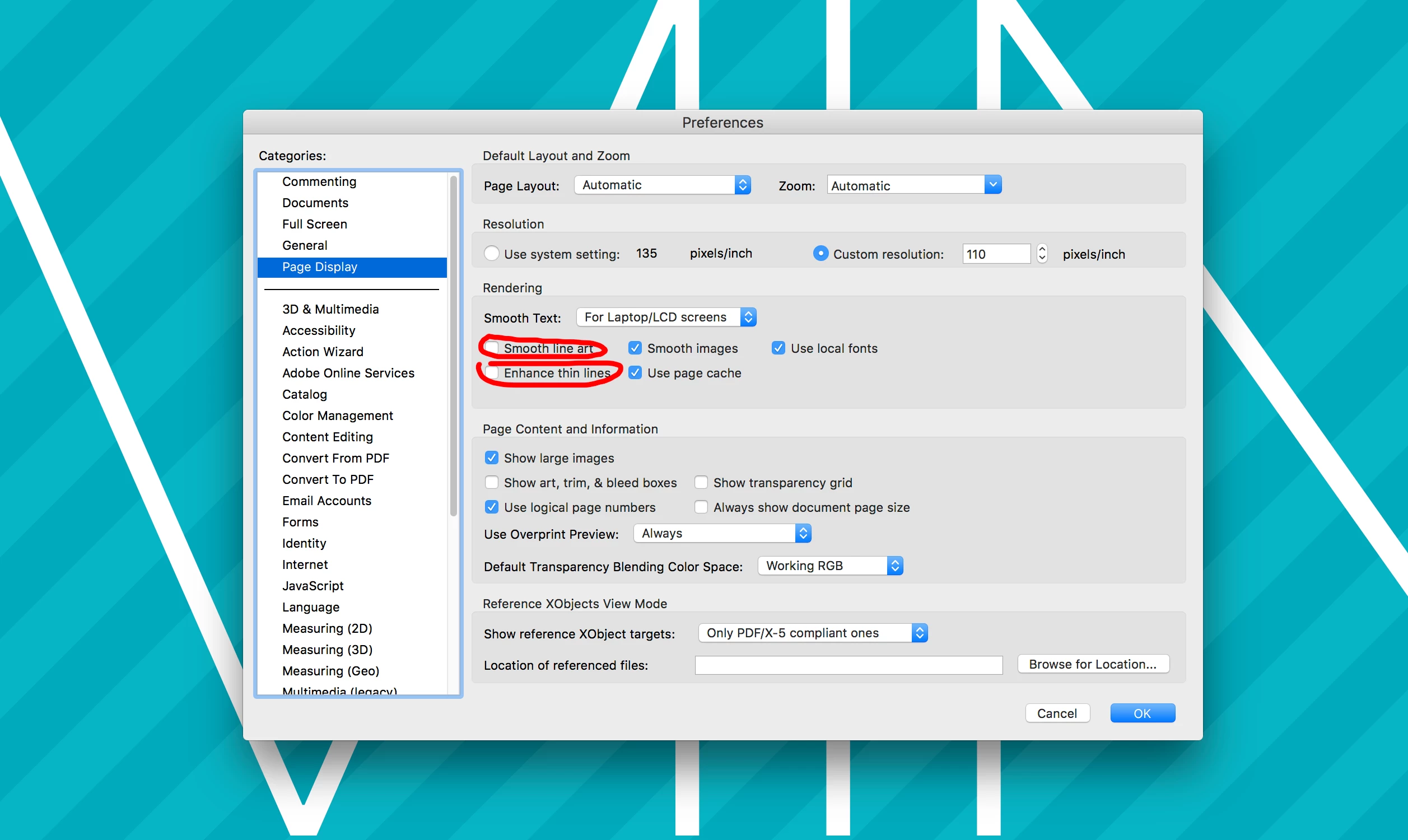
Task: Click the Location of referenced files field
Action: [848, 665]
